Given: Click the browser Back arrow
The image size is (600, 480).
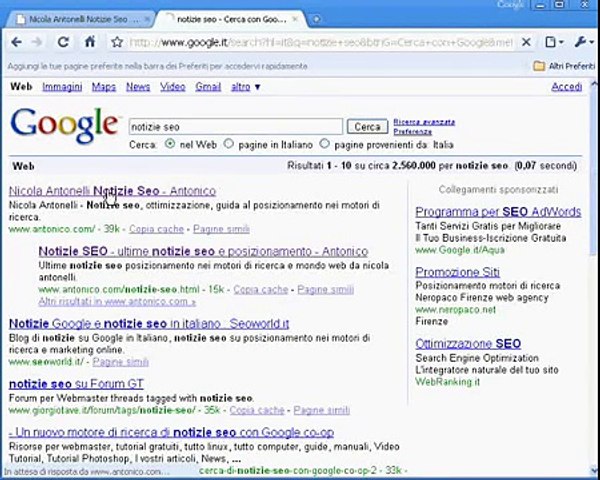Looking at the screenshot, I should [x=16, y=42].
